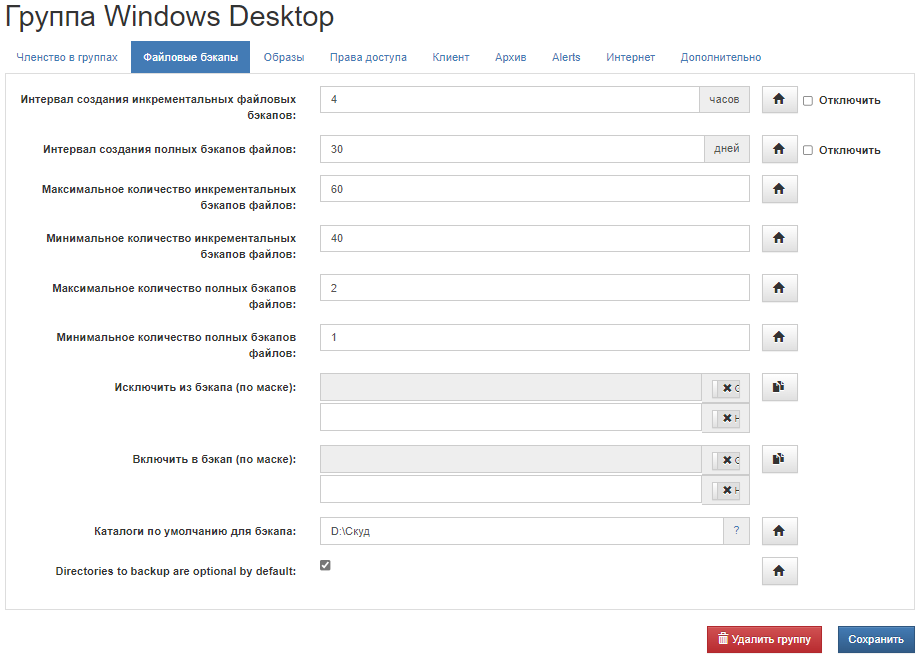
Task: Click the Группа Windows Desktop heading
Action: point(170,16)
